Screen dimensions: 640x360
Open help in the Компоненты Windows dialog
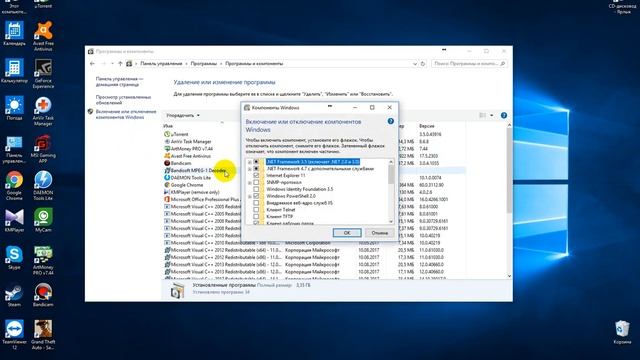[x=391, y=121]
